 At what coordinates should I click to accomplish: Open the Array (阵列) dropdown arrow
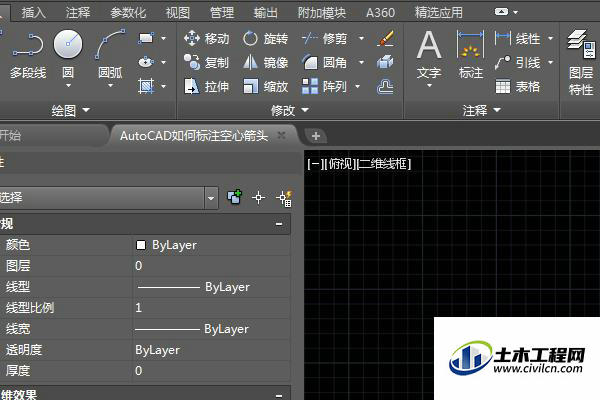coord(357,87)
